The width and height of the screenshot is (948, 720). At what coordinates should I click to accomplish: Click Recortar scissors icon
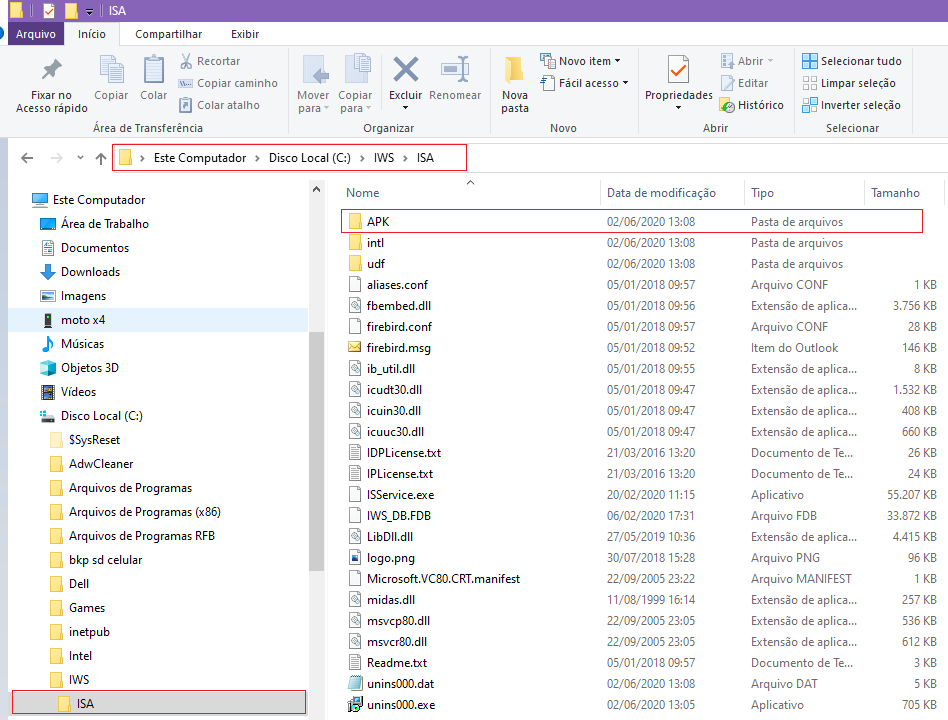tap(210, 61)
